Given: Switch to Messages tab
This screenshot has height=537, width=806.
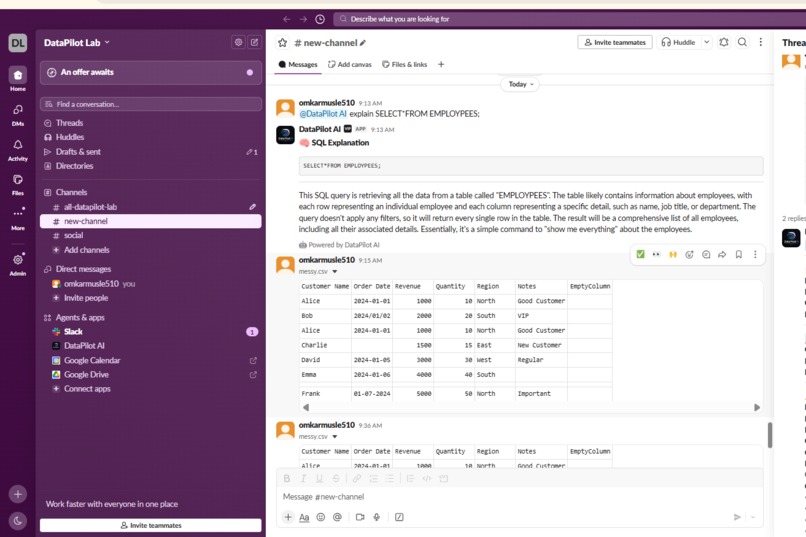Looking at the screenshot, I should tap(298, 64).
